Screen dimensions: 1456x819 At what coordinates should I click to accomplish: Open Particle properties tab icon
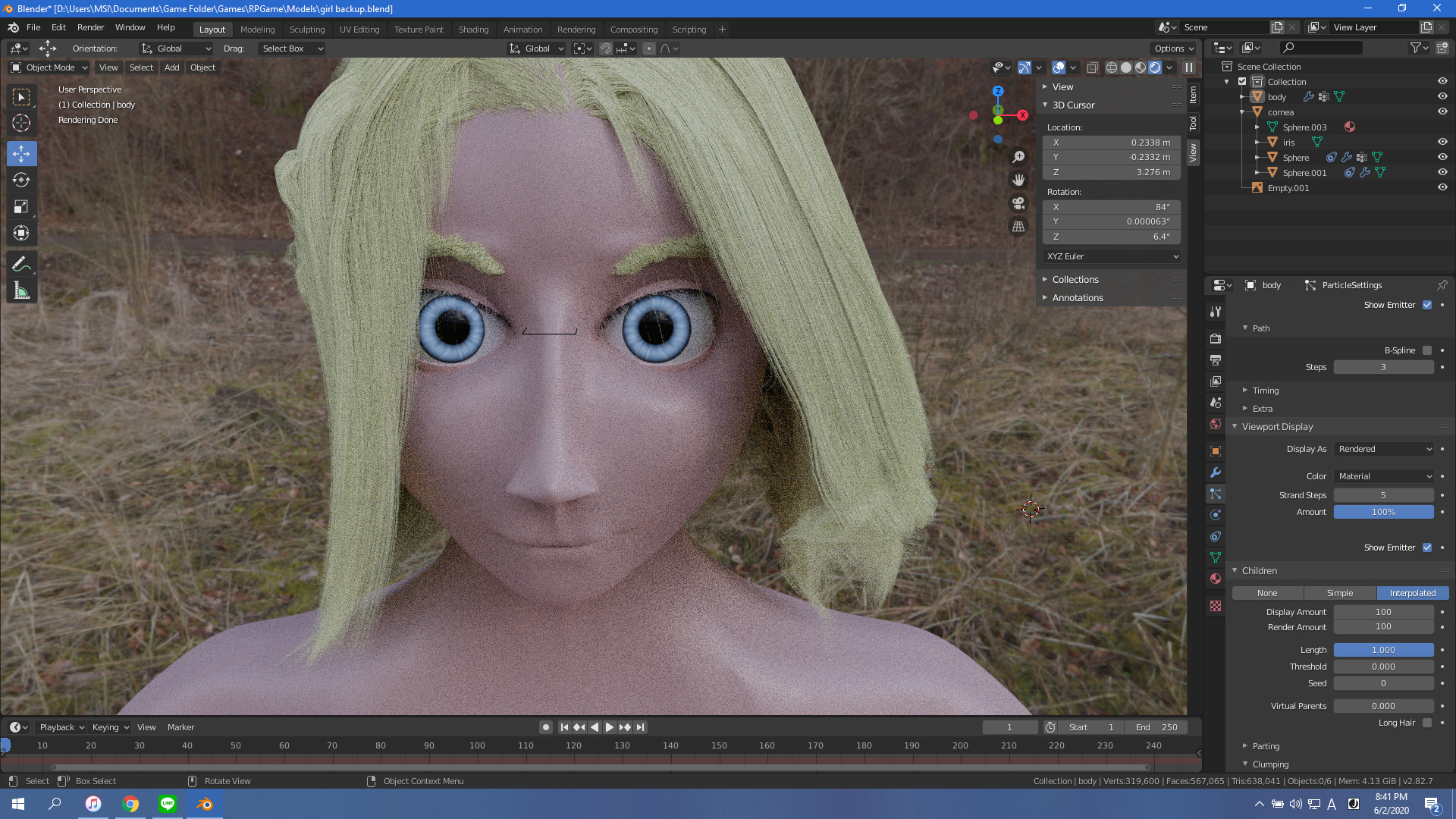pyautogui.click(x=1216, y=494)
